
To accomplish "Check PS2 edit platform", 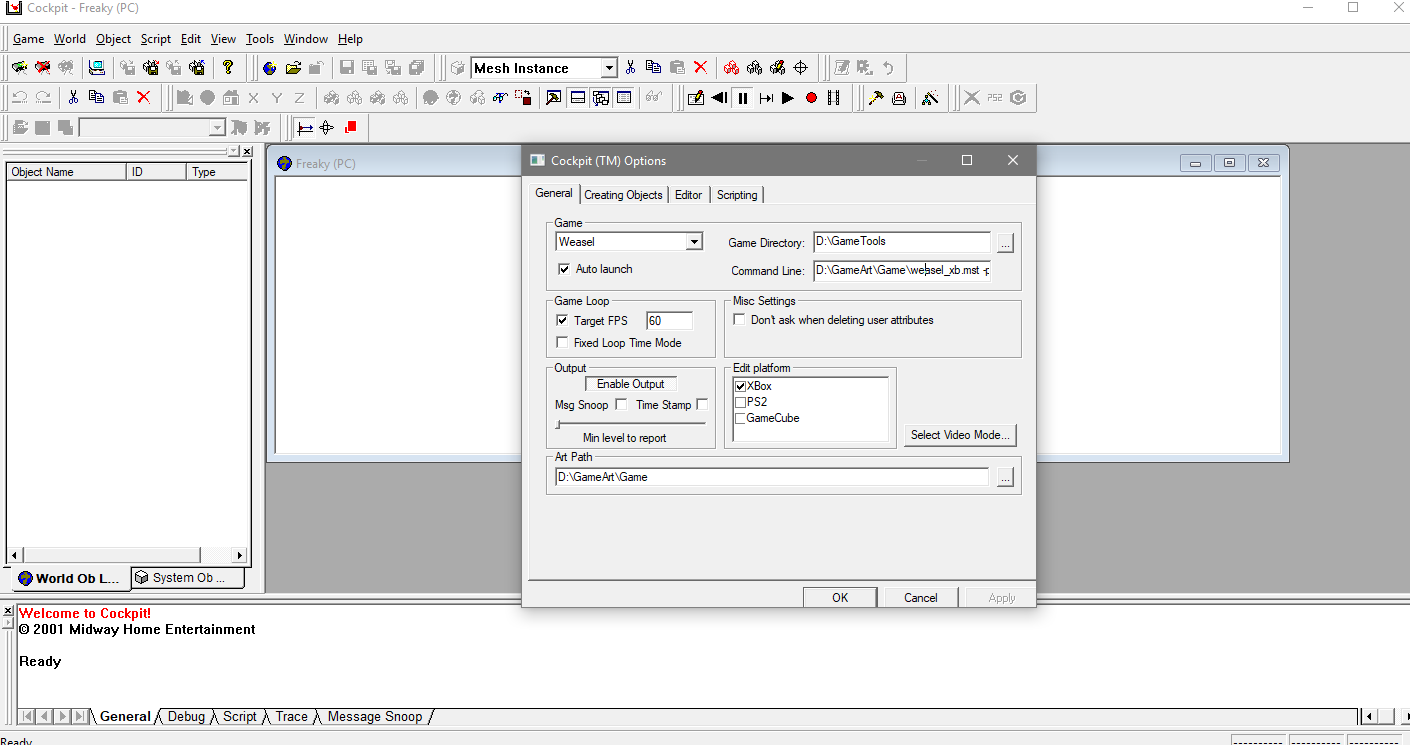I will click(x=741, y=402).
